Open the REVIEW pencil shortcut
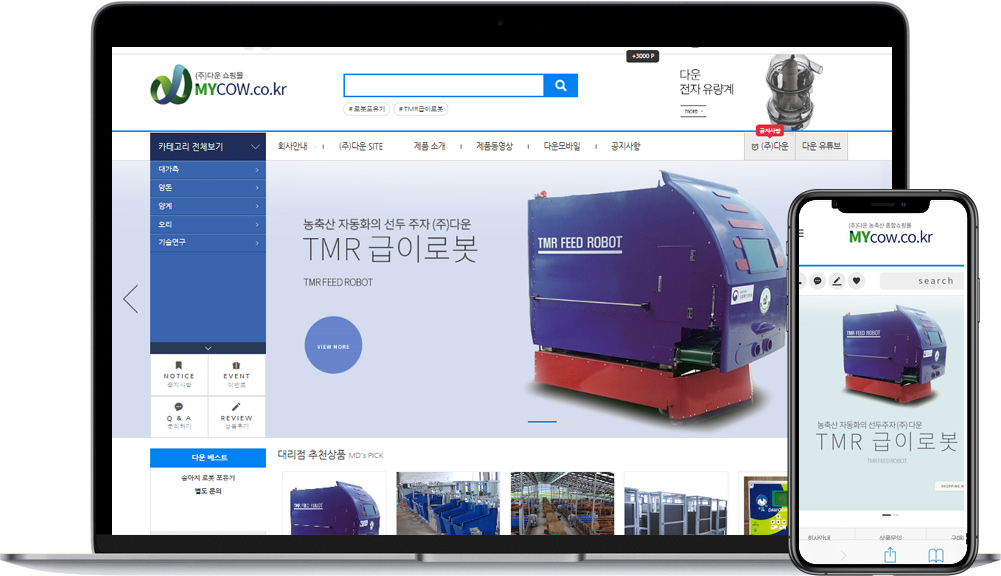The image size is (1001, 576). click(x=236, y=416)
